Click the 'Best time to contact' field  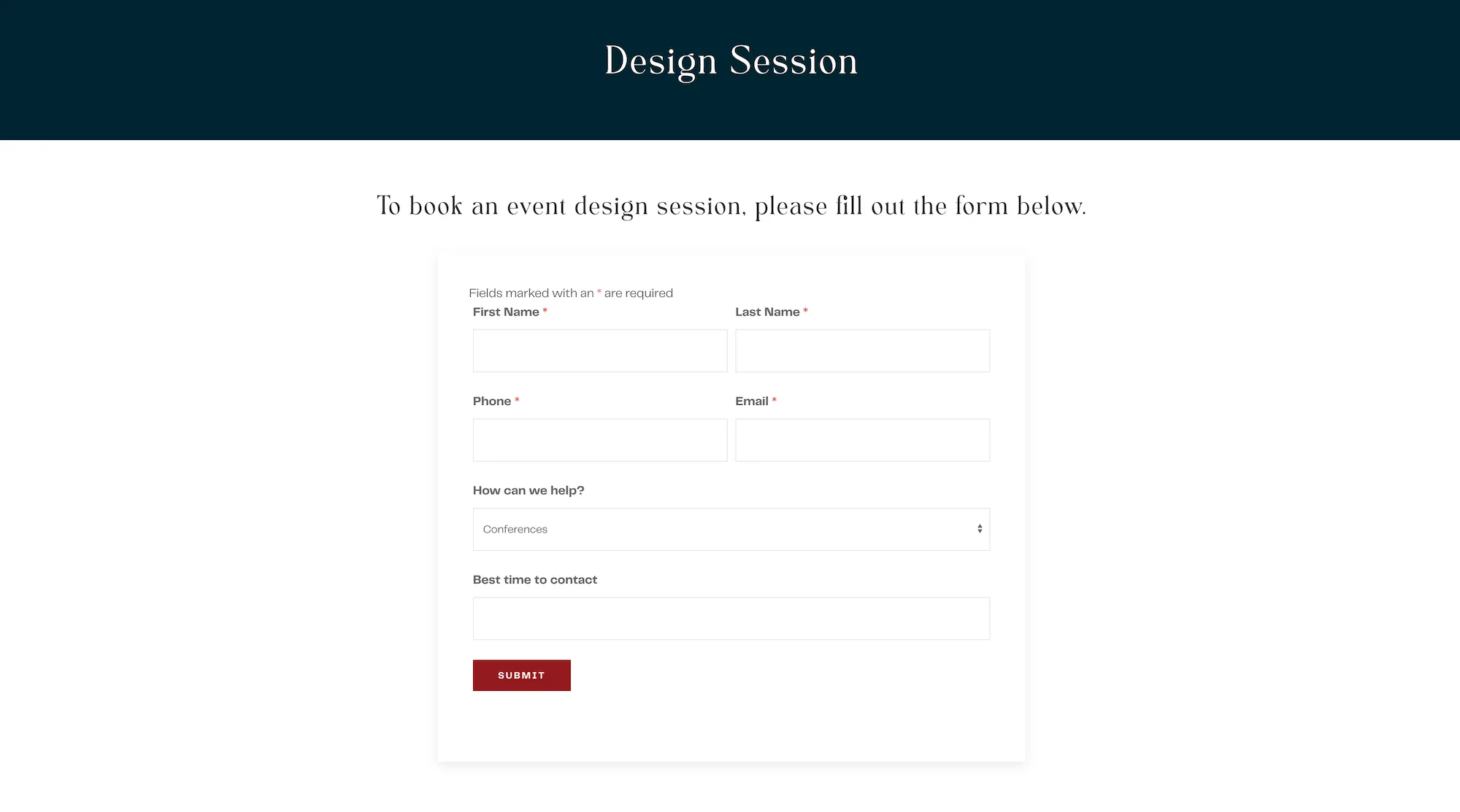coord(730,617)
